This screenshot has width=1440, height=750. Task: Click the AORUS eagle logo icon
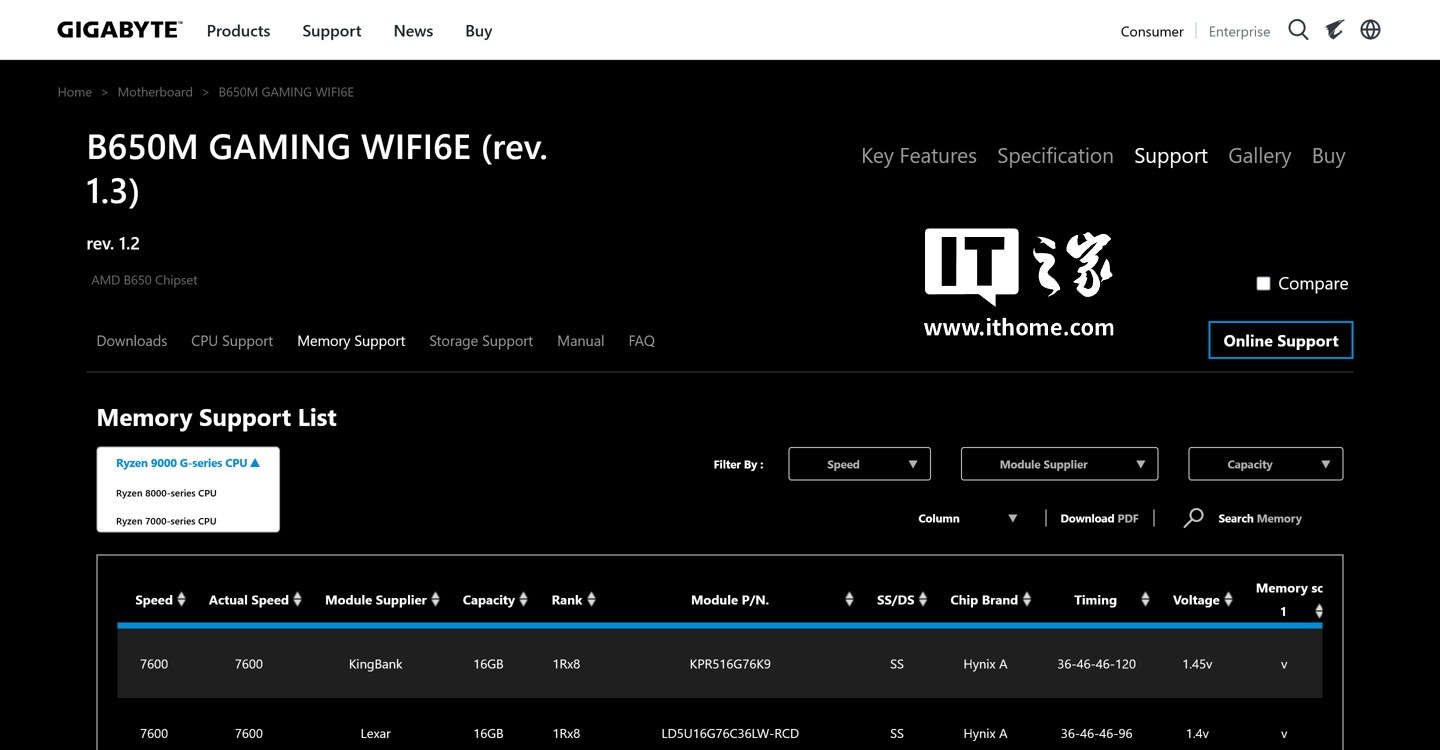1335,30
